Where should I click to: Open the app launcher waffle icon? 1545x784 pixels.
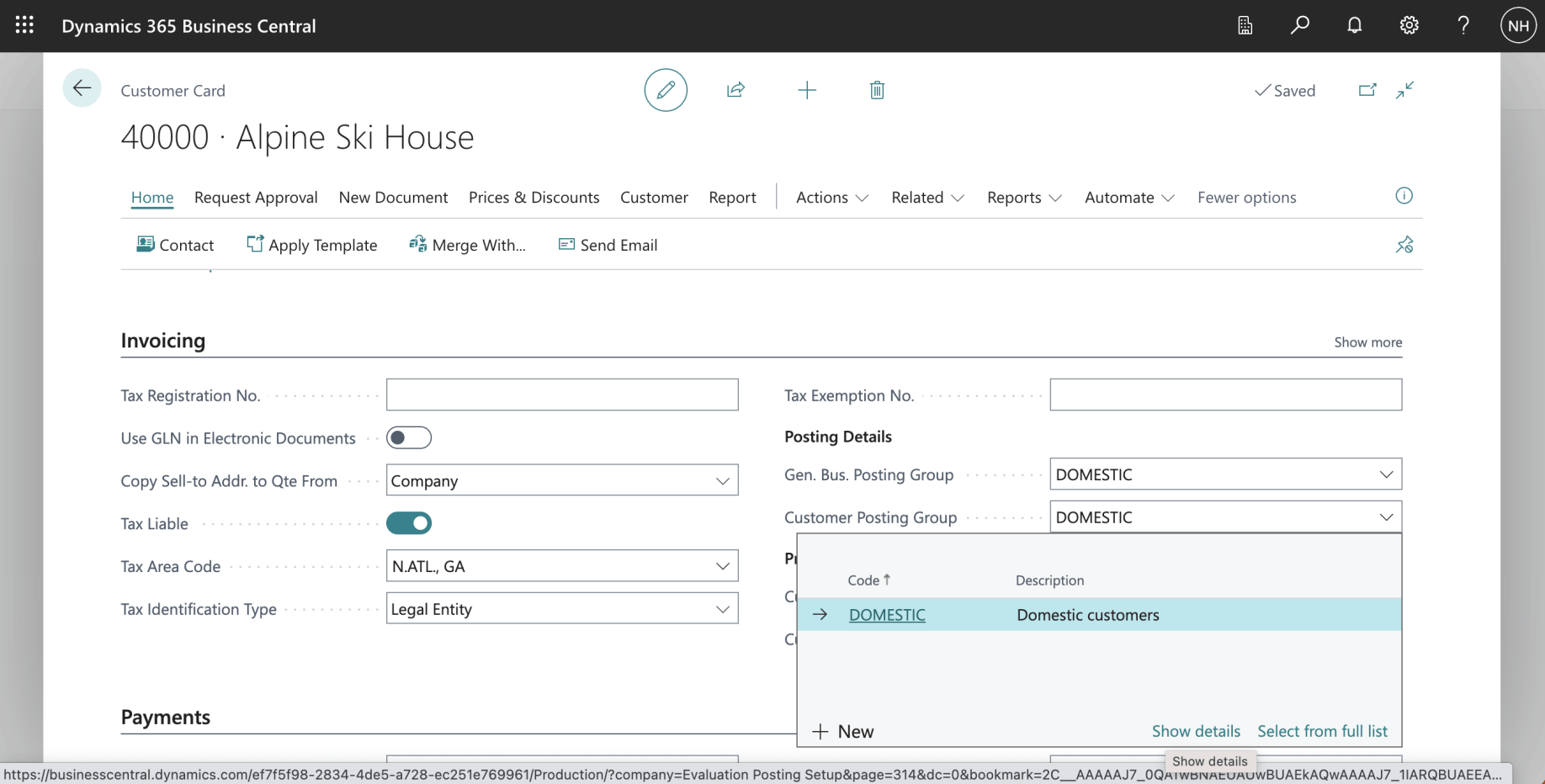(24, 25)
